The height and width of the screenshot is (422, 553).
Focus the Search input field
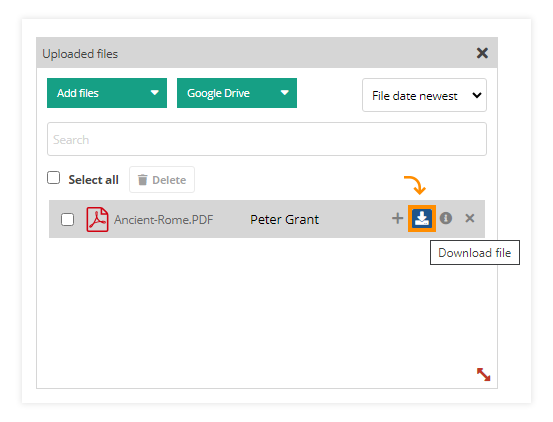[x=267, y=139]
